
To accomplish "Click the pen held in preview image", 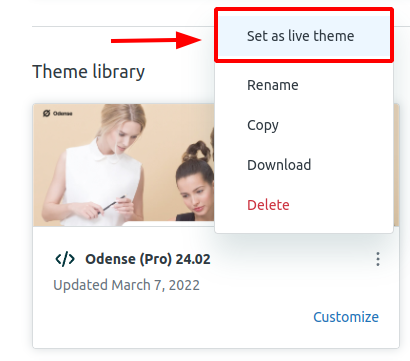I will [x=113, y=203].
